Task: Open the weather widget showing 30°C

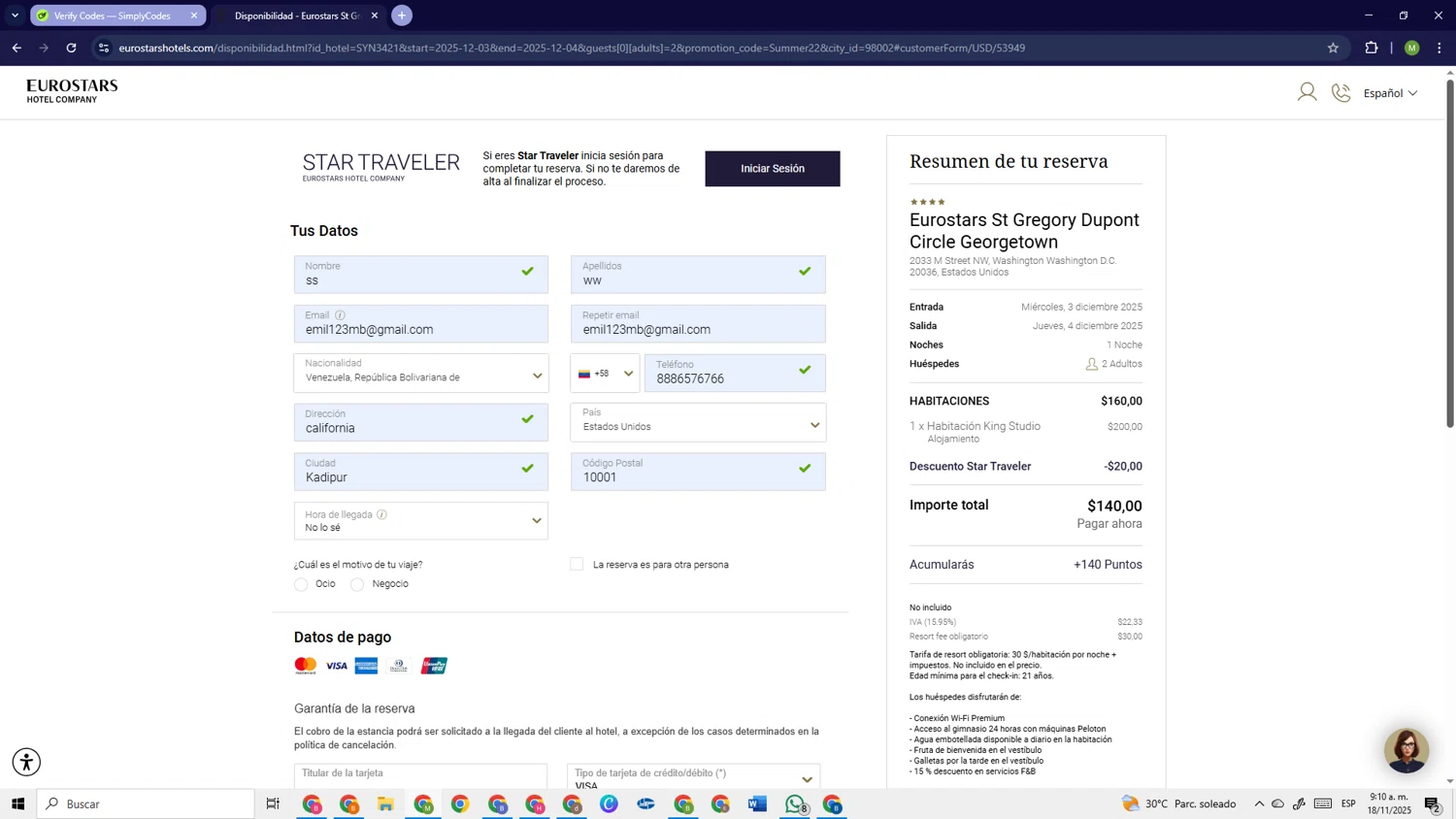Action: click(1179, 803)
